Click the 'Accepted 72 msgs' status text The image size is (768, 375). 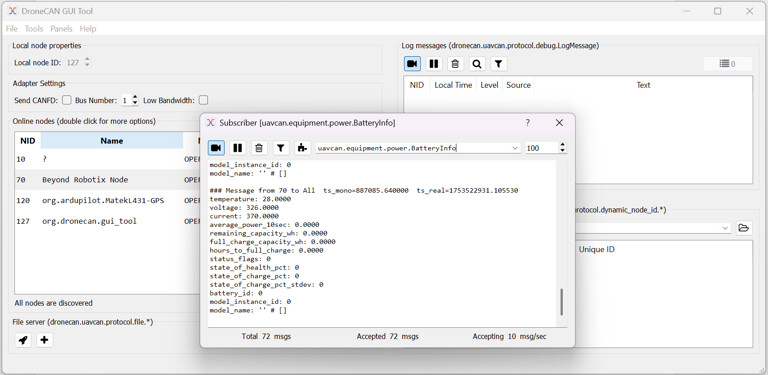coord(387,336)
